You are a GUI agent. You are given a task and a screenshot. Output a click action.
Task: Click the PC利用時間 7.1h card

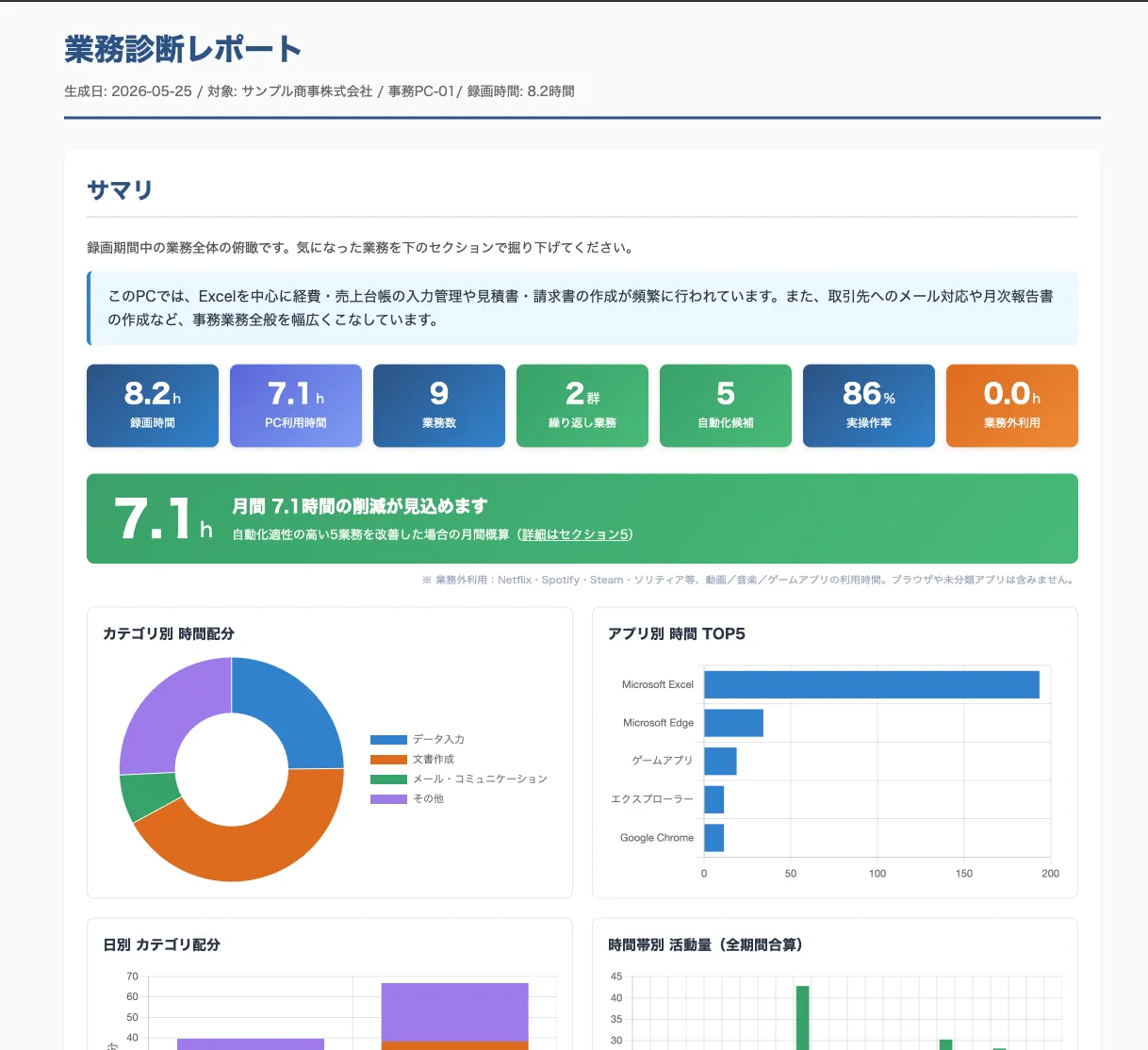coord(296,405)
